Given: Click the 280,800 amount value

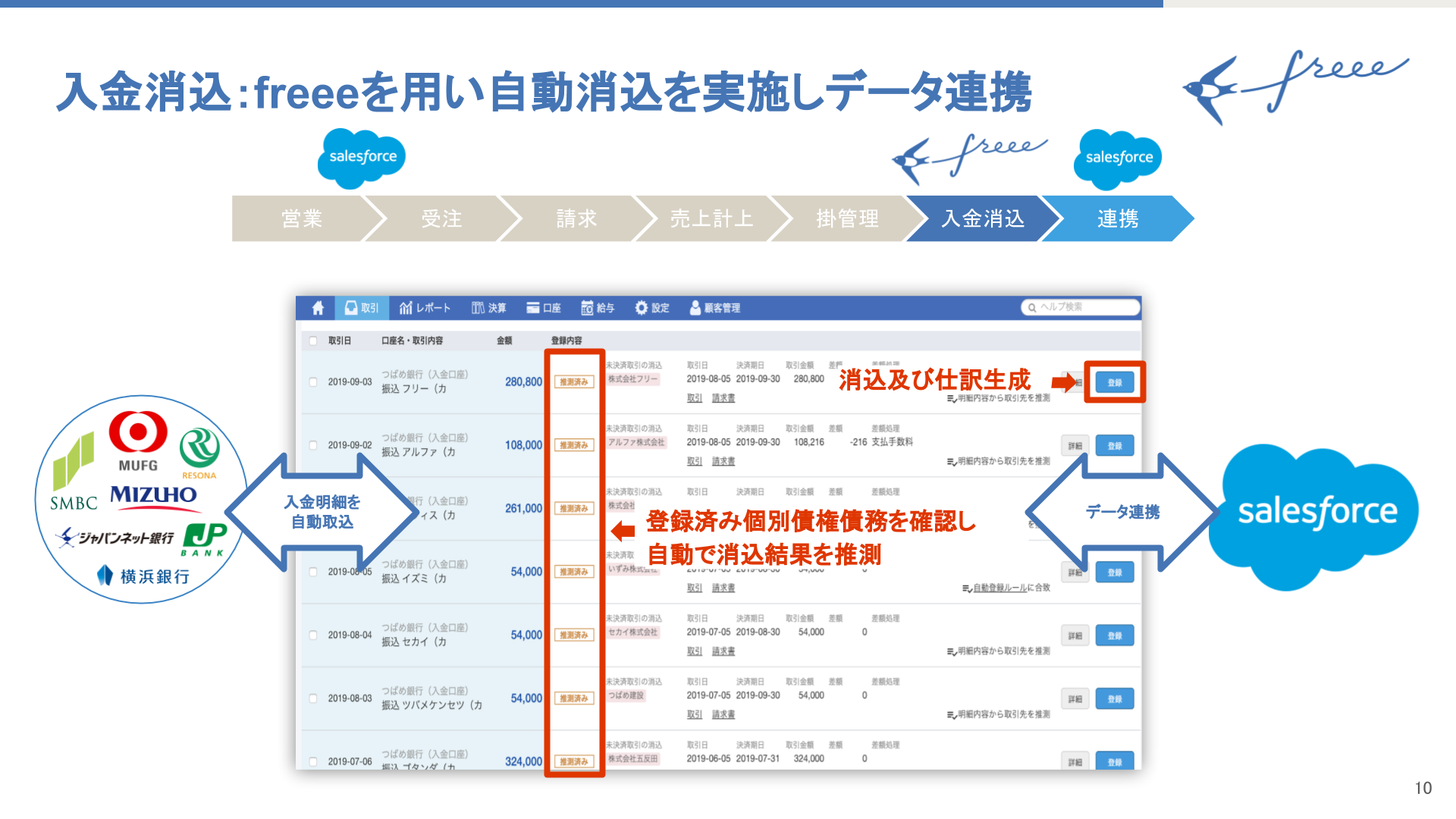Looking at the screenshot, I should coord(523,382).
